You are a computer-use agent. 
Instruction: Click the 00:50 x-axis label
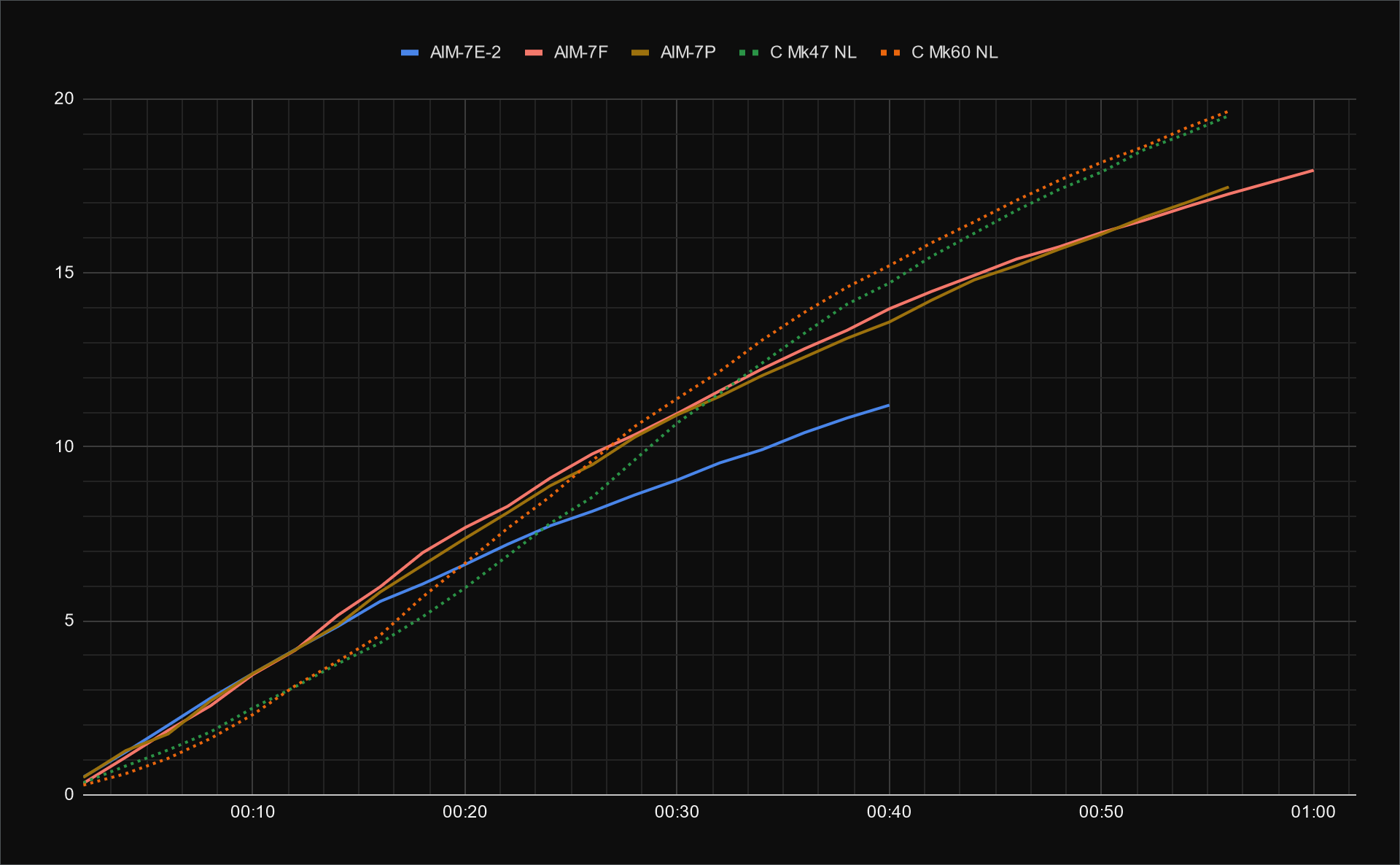1101,812
